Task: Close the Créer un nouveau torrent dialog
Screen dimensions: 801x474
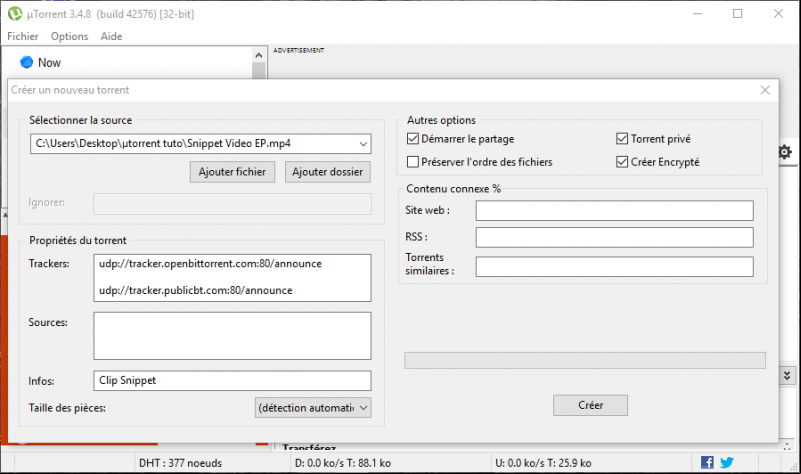Action: [765, 90]
